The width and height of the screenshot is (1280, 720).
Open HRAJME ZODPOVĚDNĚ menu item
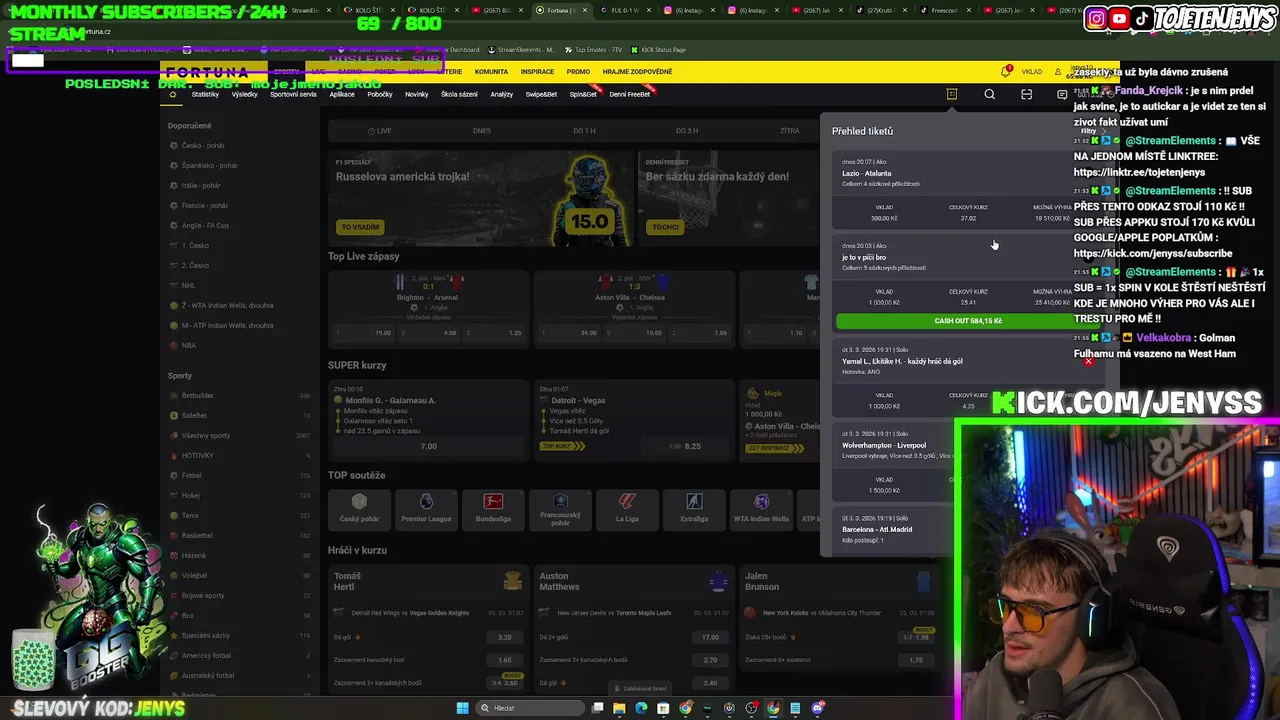coord(637,72)
